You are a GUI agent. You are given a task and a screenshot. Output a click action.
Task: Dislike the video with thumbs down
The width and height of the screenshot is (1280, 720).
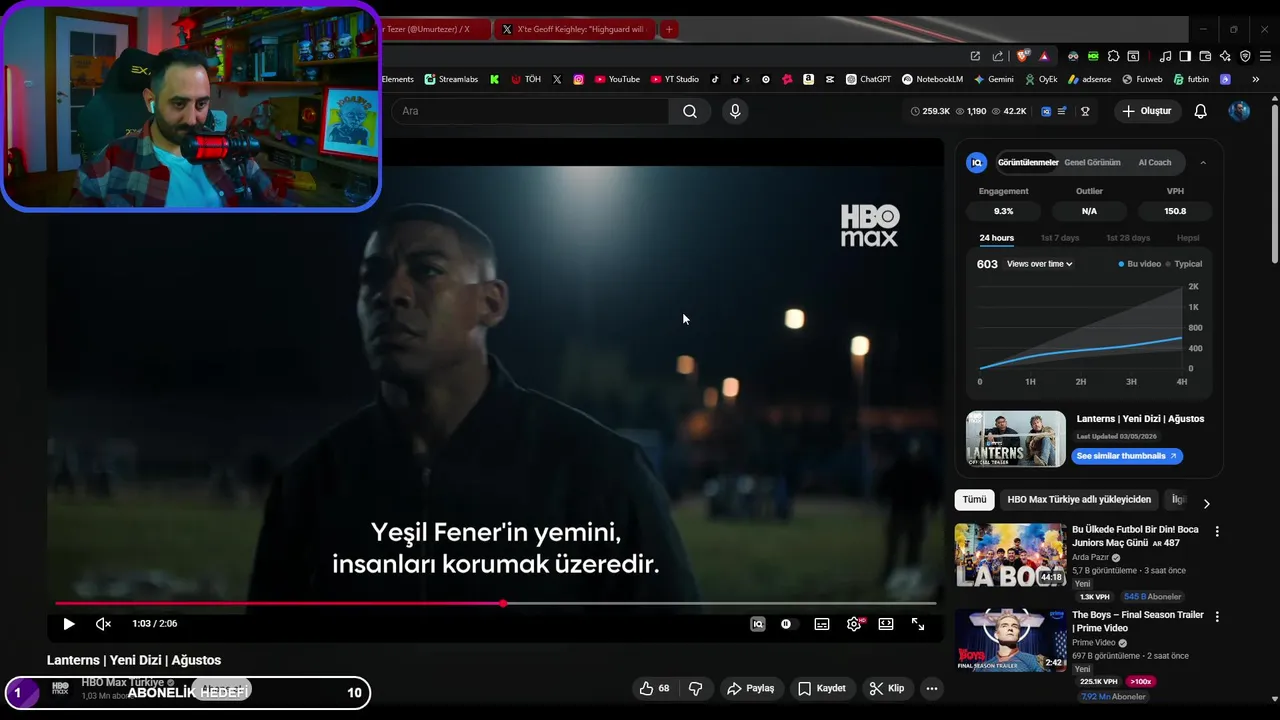(696, 688)
